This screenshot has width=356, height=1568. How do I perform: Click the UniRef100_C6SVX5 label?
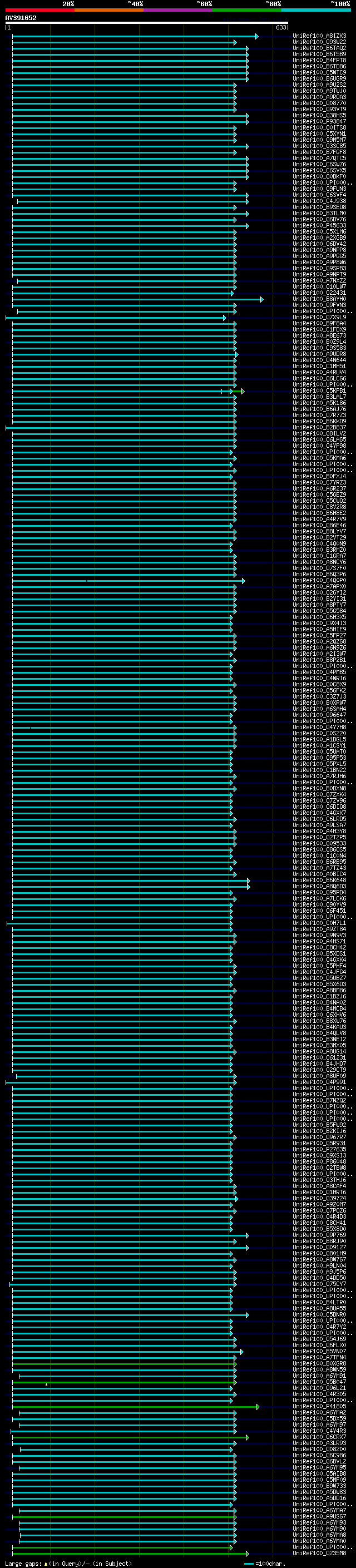click(319, 170)
